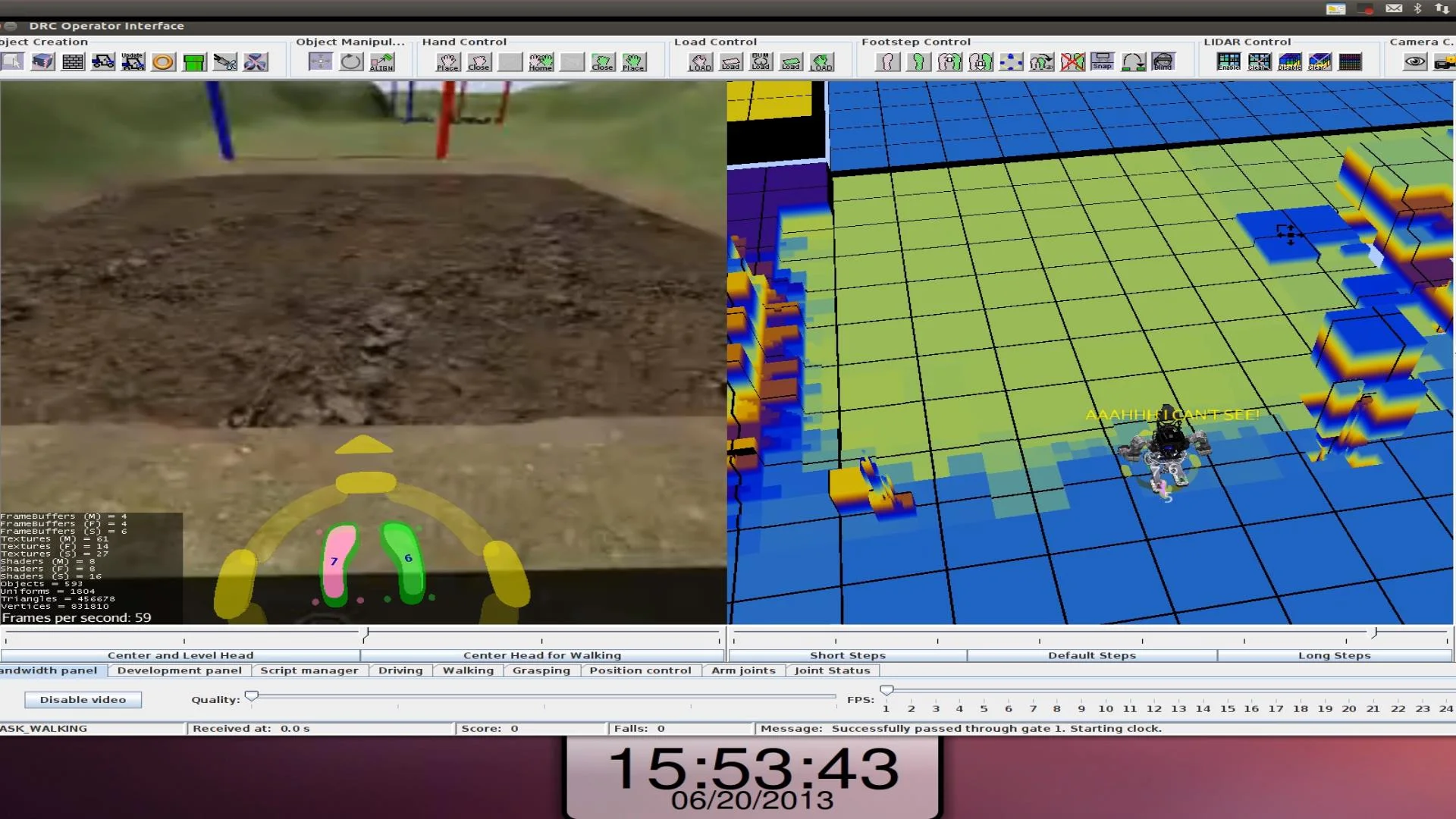Image resolution: width=1456 pixels, height=819 pixels.
Task: Create a utility vehicle object
Action: (x=103, y=61)
